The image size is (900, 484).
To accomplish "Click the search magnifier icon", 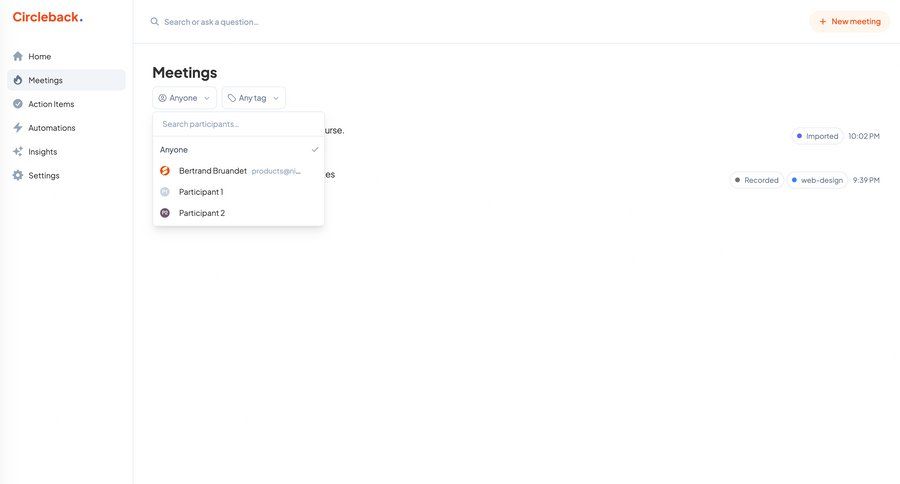I will (x=154, y=22).
